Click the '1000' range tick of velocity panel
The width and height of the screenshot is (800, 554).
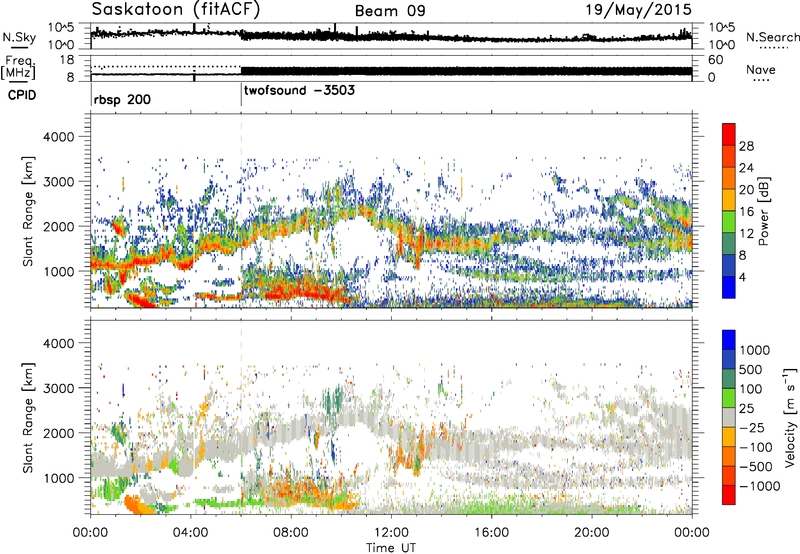[60, 478]
